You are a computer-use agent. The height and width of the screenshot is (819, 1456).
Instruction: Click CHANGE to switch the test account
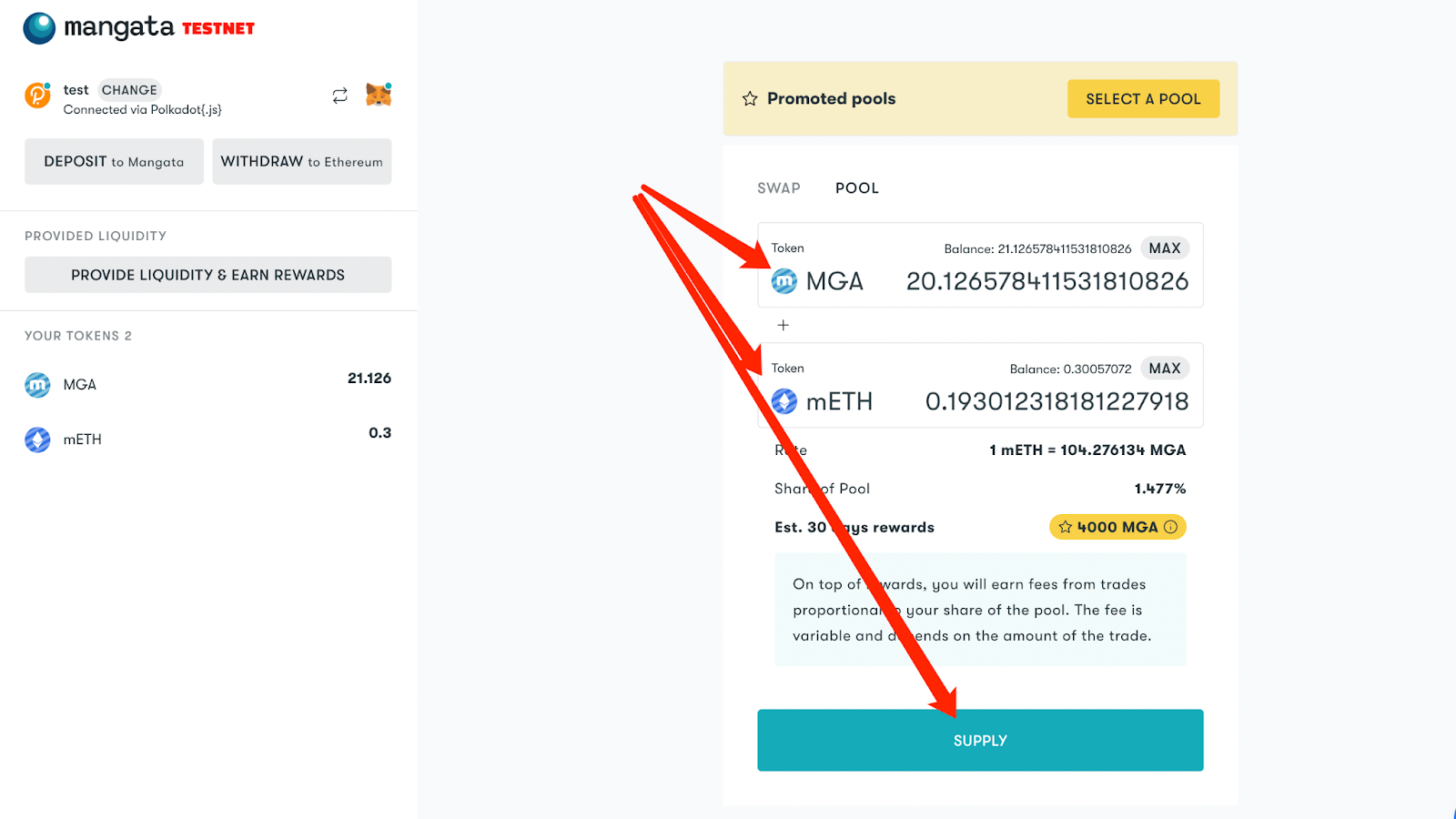(x=129, y=90)
